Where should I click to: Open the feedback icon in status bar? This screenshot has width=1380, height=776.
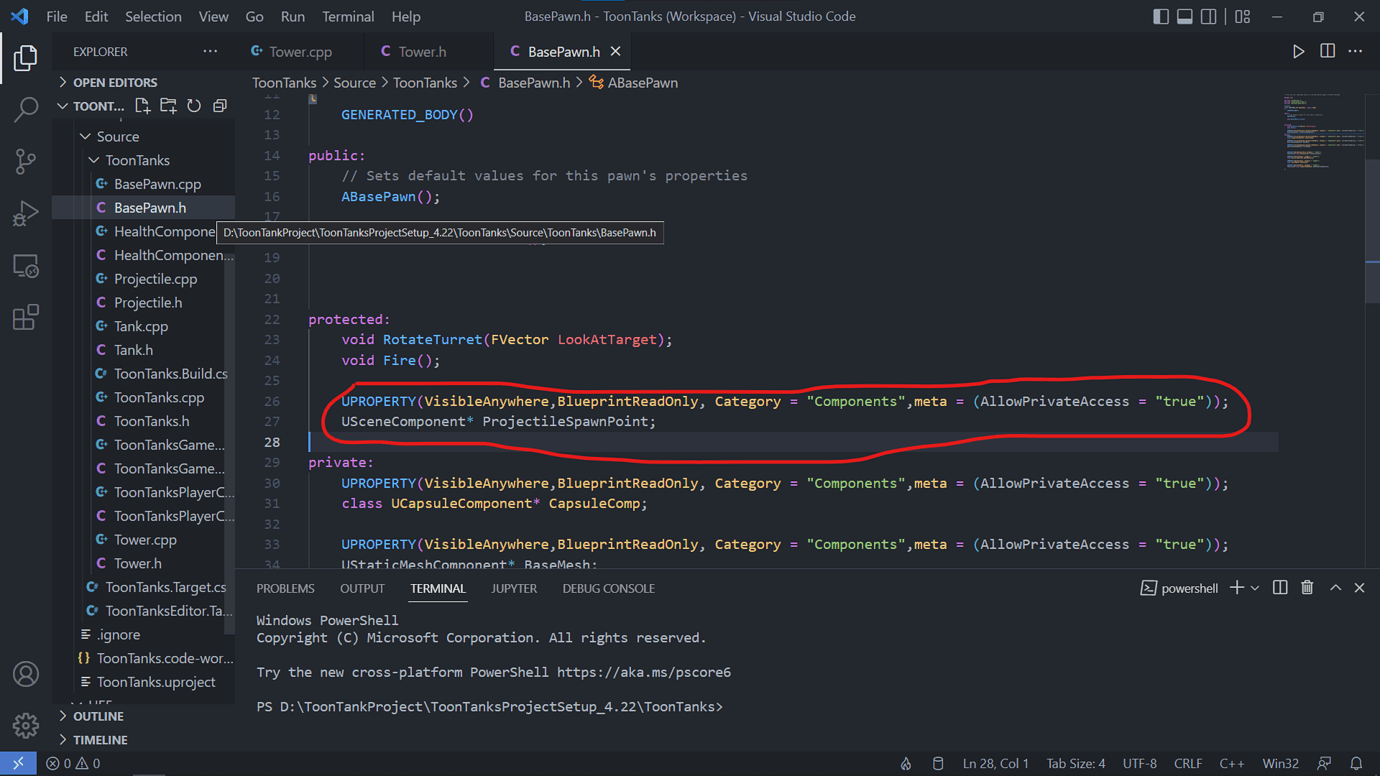click(x=1324, y=763)
